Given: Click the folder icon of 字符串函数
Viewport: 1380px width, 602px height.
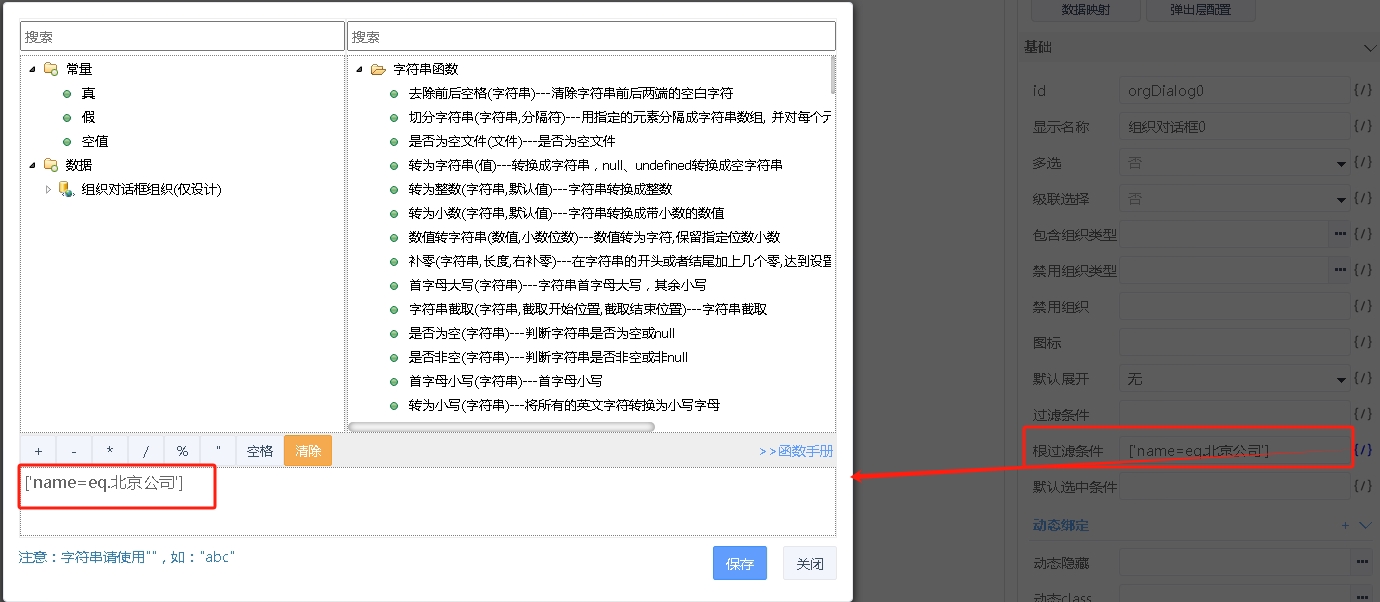Looking at the screenshot, I should coord(378,70).
